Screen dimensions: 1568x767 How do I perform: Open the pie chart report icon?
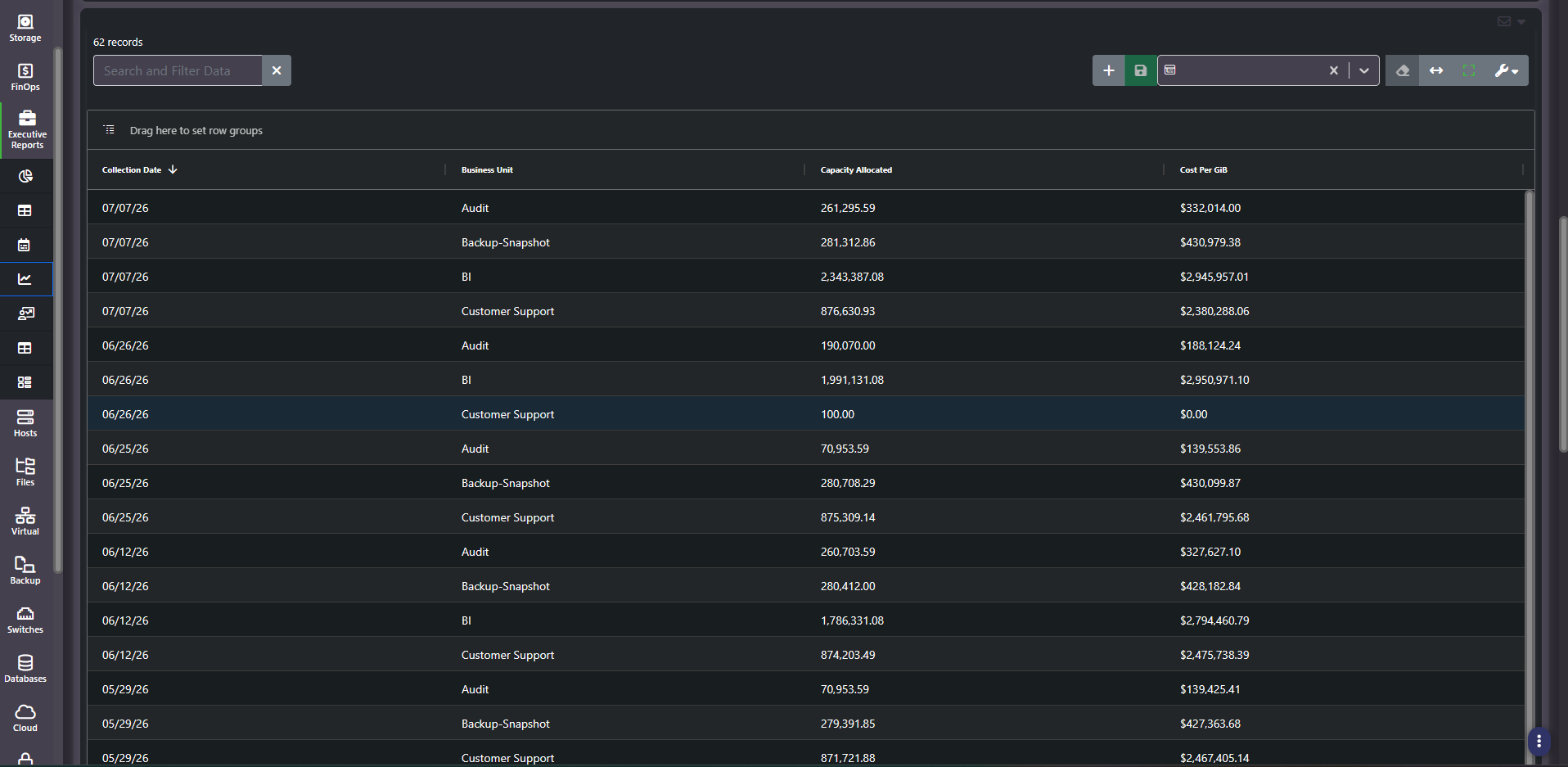pyautogui.click(x=25, y=176)
